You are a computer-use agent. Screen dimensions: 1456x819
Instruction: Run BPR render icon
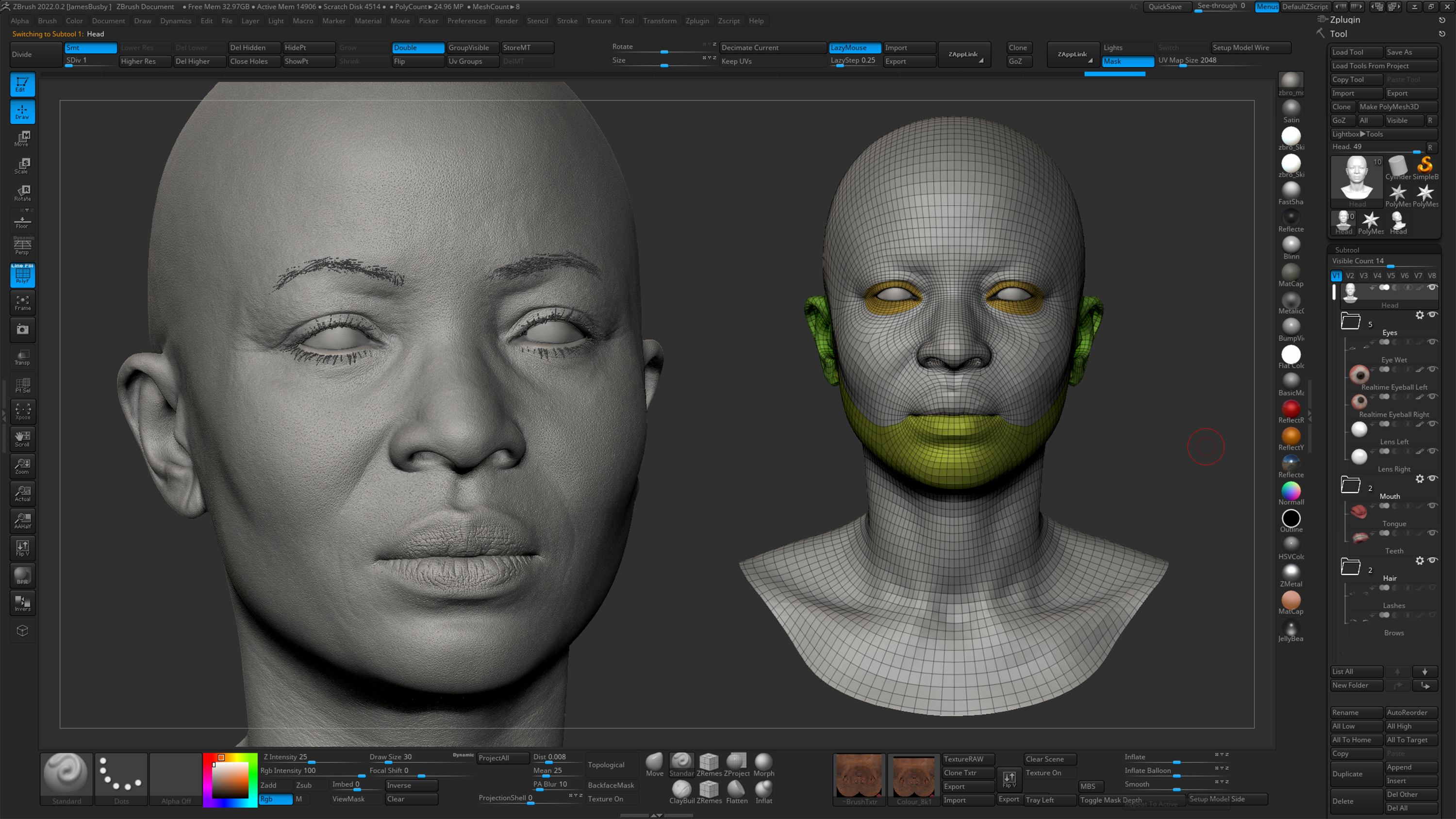(x=23, y=575)
